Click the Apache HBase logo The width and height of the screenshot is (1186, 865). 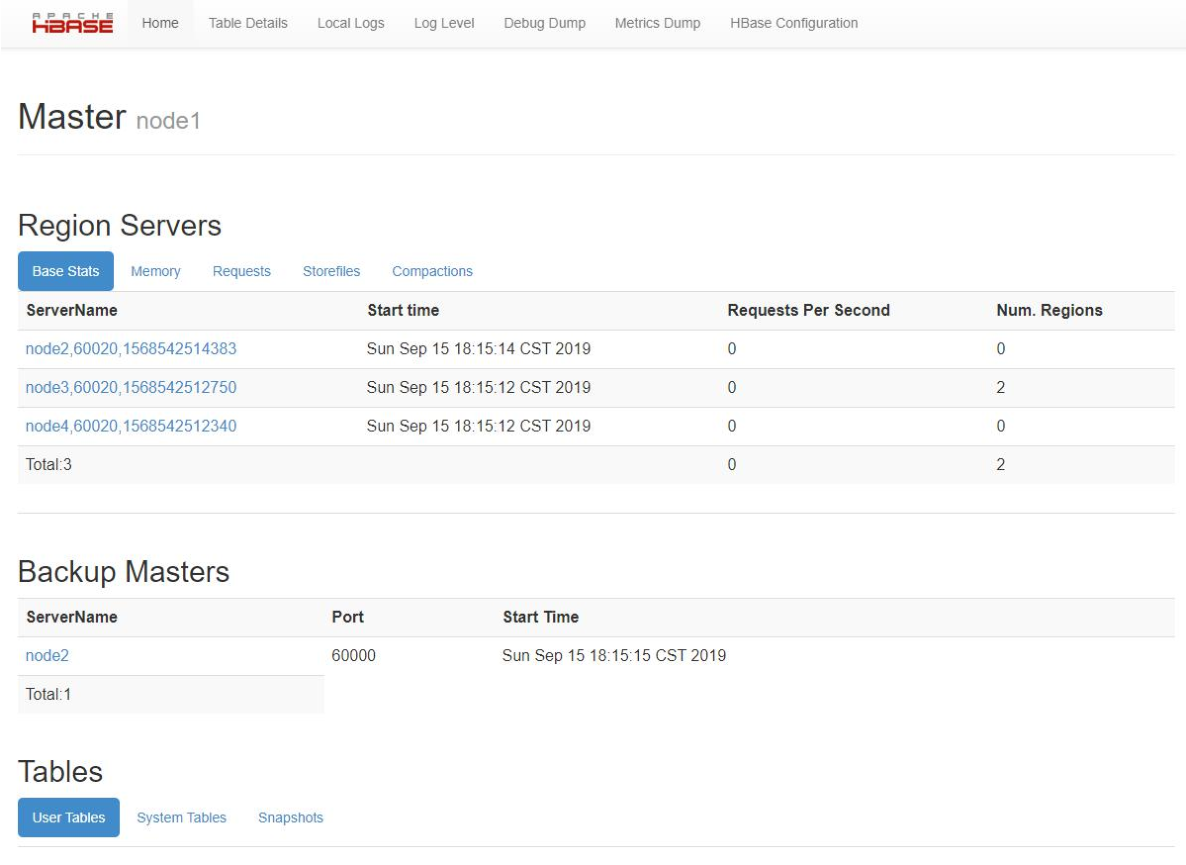point(70,22)
